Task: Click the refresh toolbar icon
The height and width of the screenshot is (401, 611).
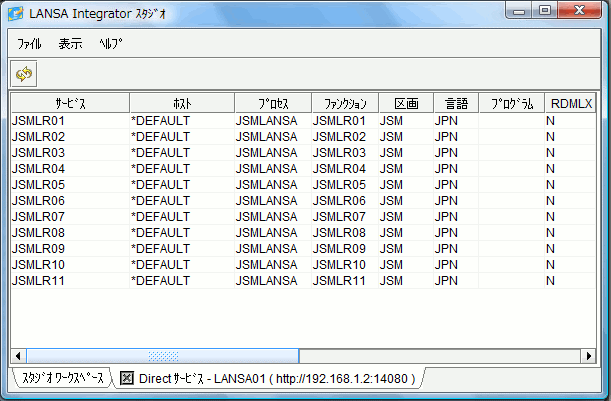Action: click(24, 73)
